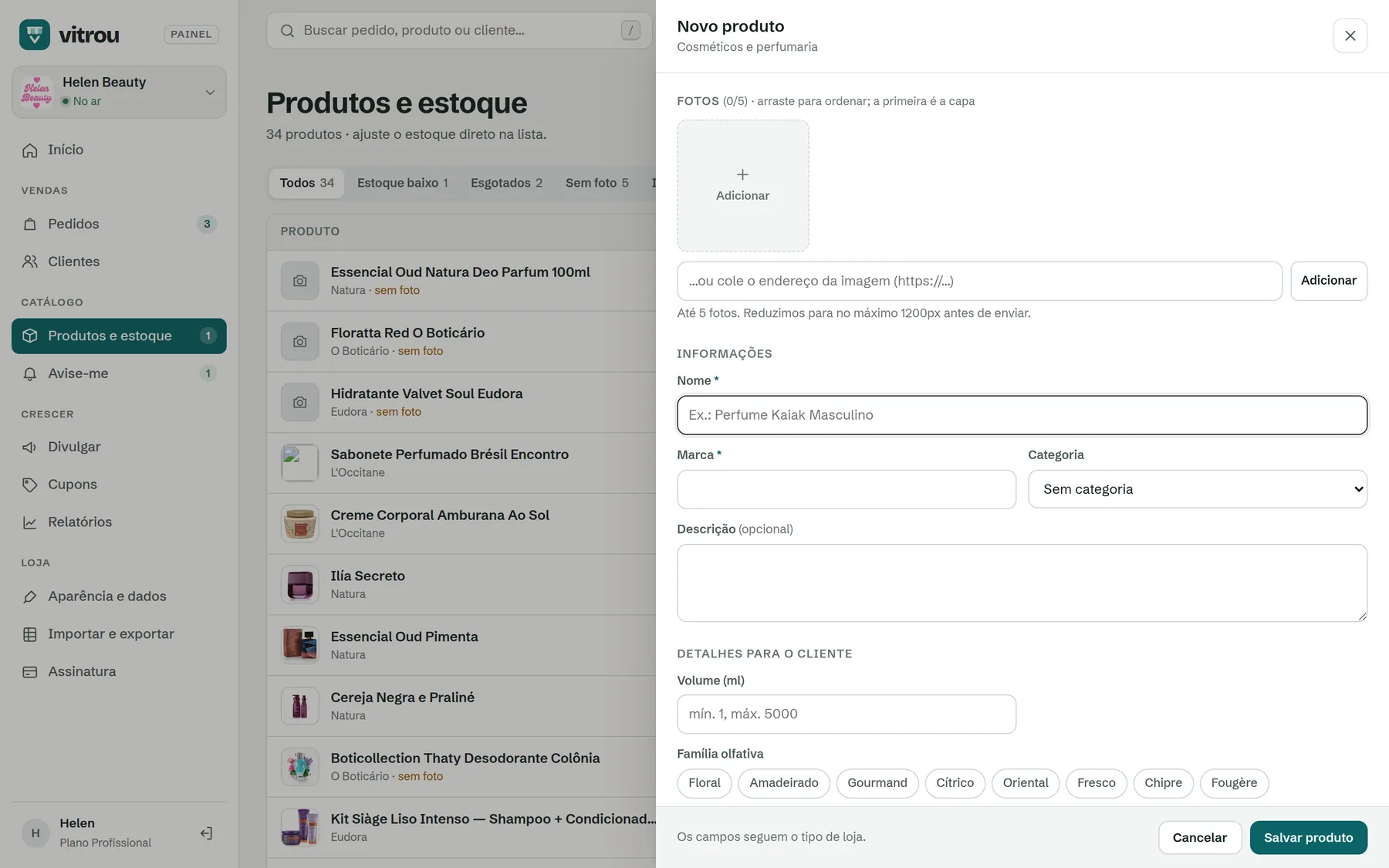Select the Floral olfactory family chip
This screenshot has height=868, width=1389.
705,783
